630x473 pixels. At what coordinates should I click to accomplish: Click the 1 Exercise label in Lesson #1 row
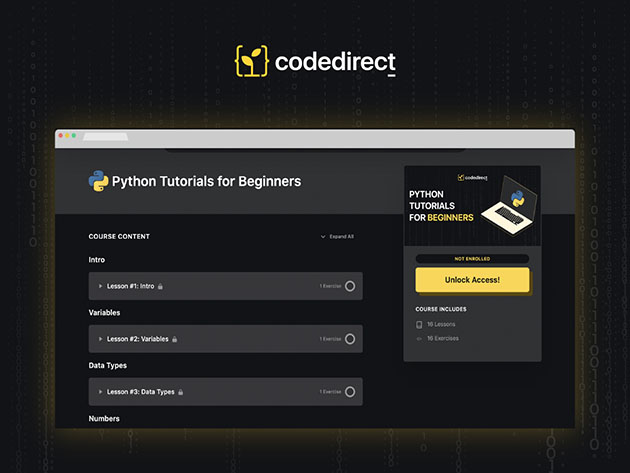(x=330, y=286)
